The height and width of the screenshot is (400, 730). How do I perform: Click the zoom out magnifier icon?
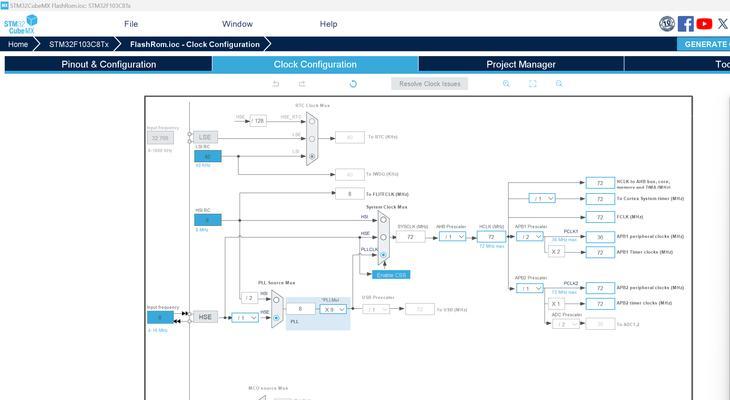click(559, 84)
